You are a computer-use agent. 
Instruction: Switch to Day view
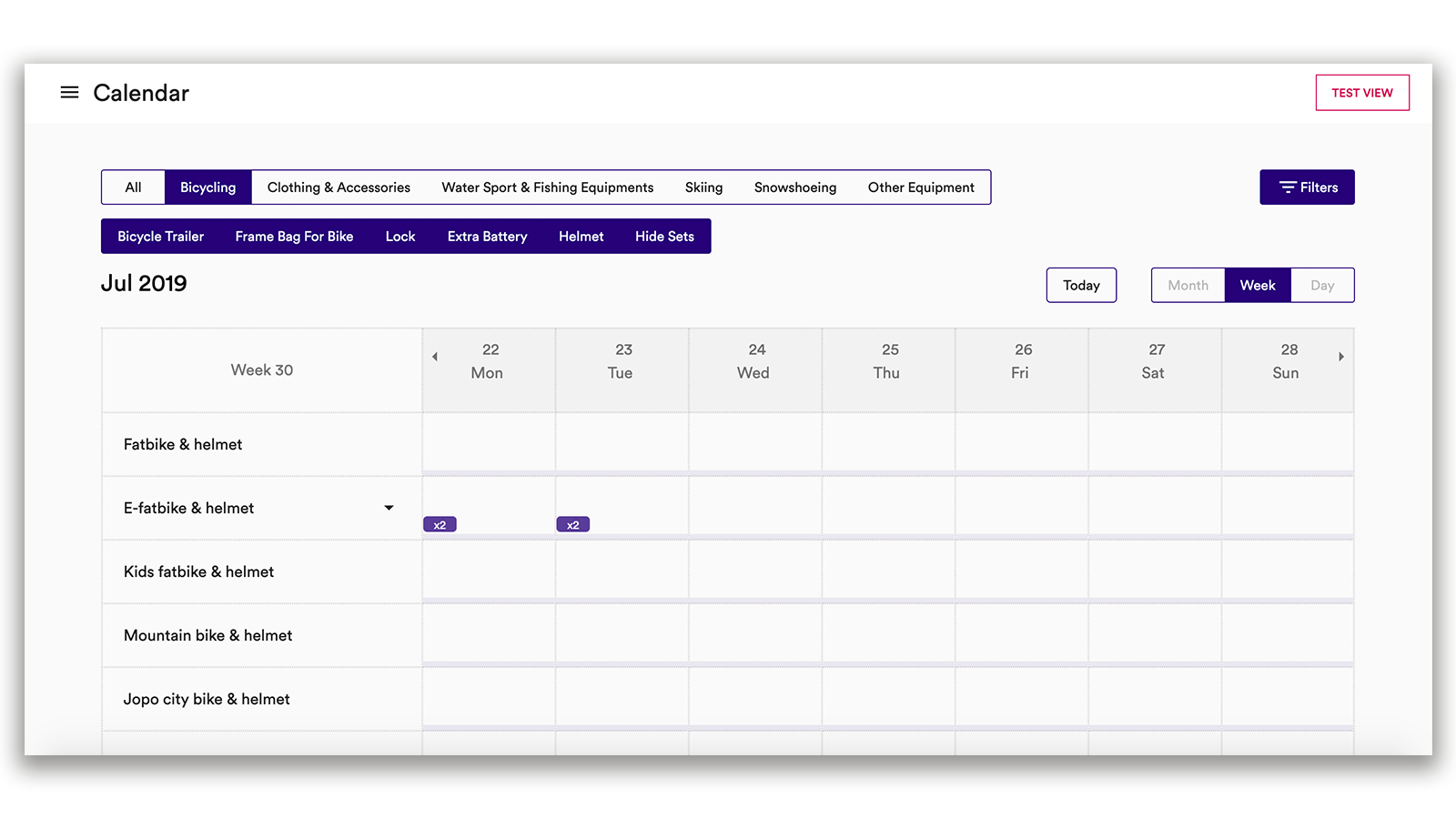(1322, 285)
